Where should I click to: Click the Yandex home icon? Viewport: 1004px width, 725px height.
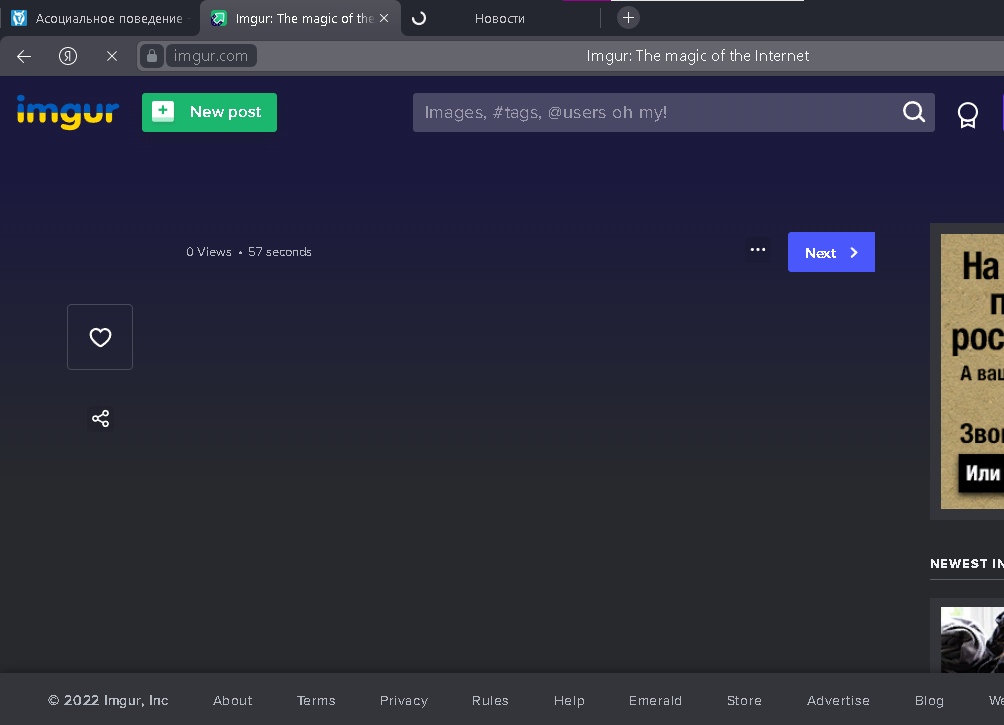pyautogui.click(x=68, y=56)
